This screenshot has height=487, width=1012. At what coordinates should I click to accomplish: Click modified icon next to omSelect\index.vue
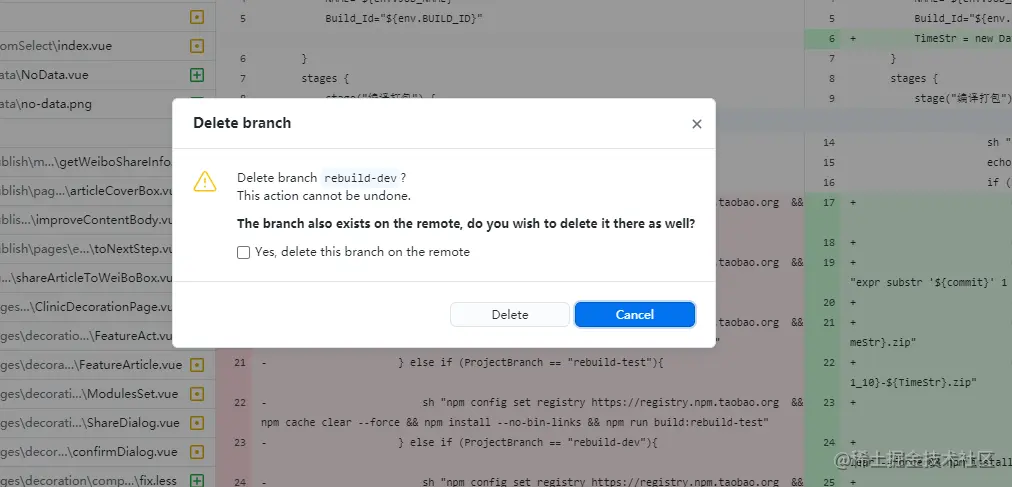pyautogui.click(x=197, y=46)
